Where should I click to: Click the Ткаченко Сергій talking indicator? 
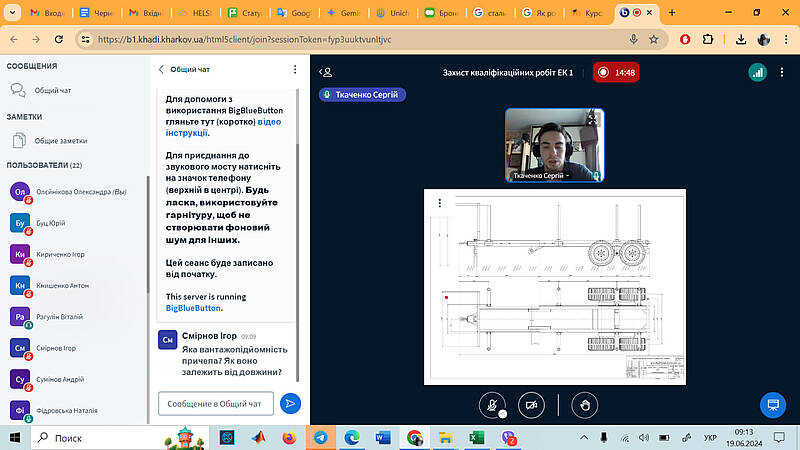click(362, 94)
